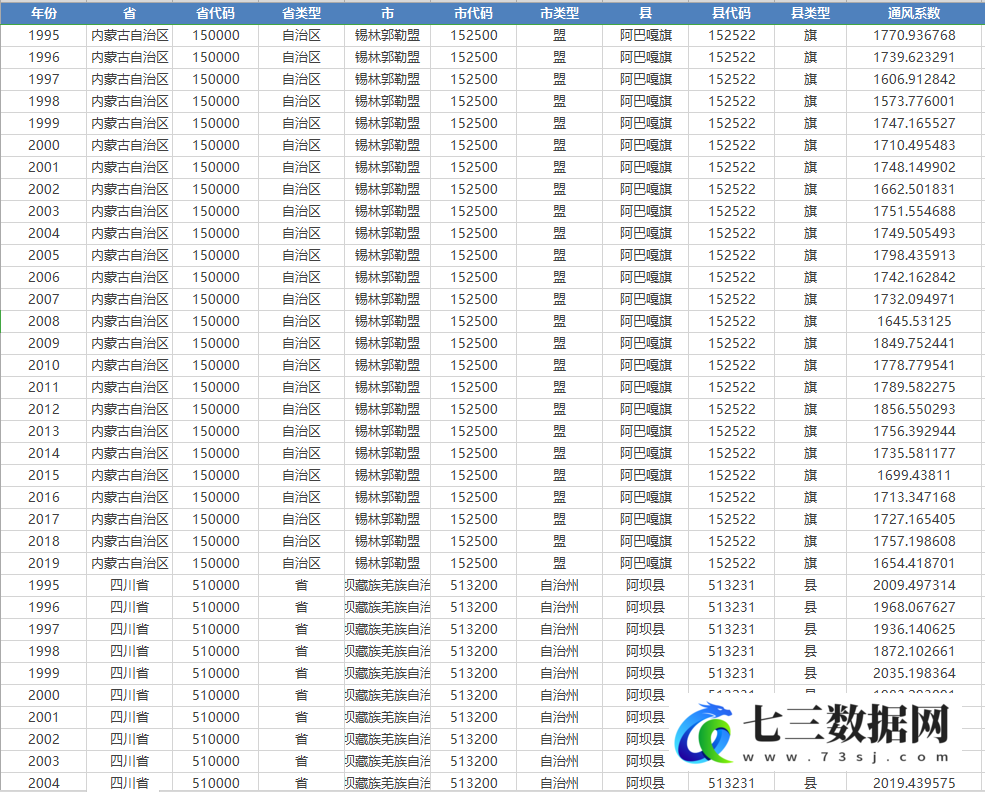This screenshot has width=985, height=792.
Task: Click 自治州 in the 2002 row
Action: tap(560, 739)
